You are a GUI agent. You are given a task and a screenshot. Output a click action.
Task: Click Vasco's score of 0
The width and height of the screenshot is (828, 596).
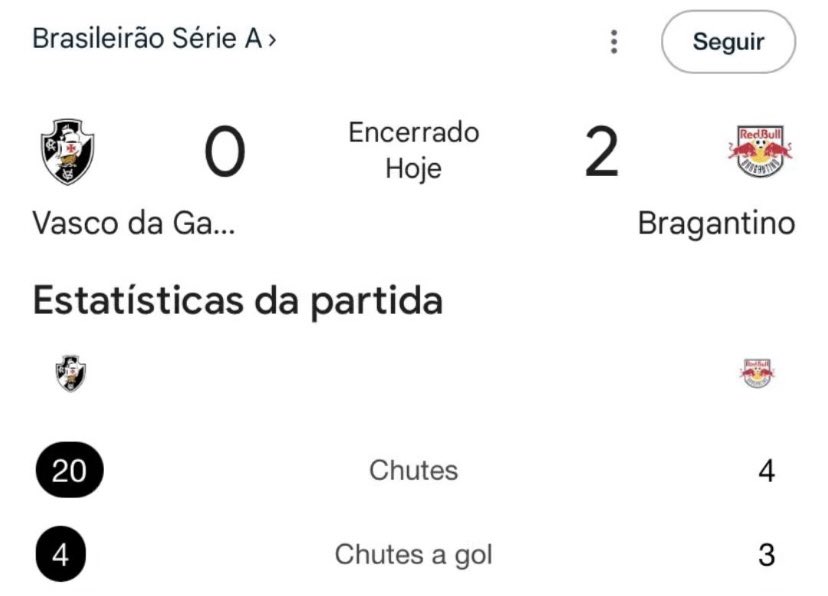[x=225, y=153]
